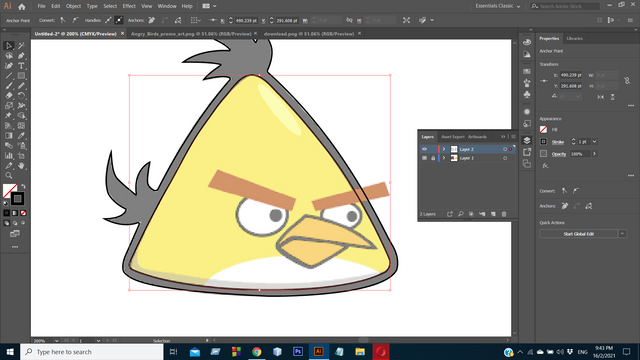Open the Edit Toolbar three-dots button

click(15, 247)
